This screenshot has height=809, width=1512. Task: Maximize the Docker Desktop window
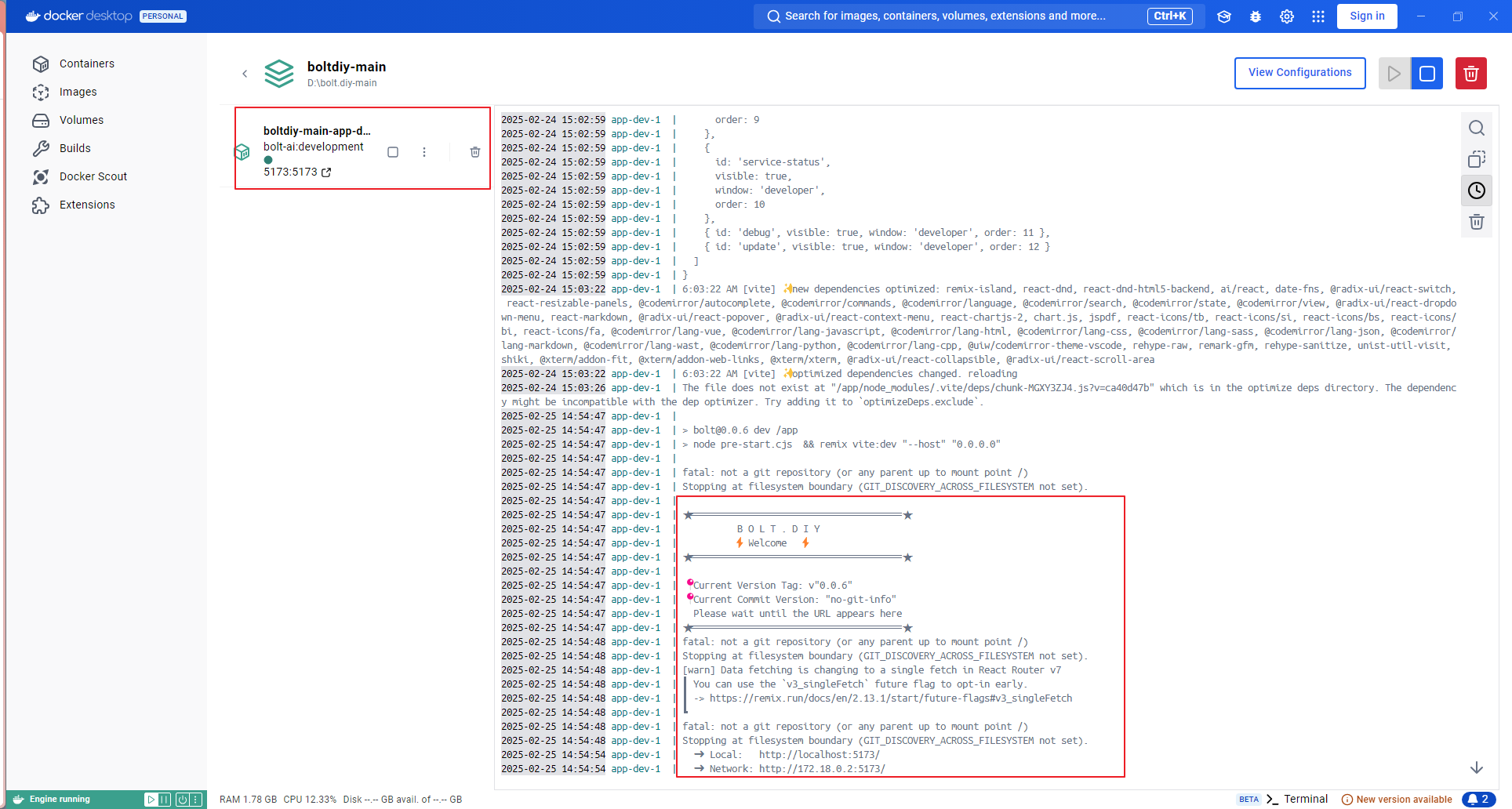(1457, 16)
